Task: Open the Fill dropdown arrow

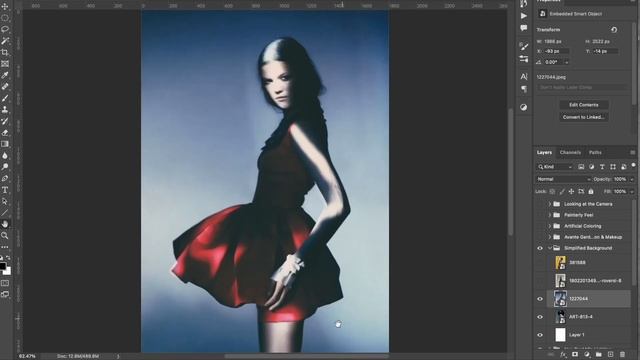Action: click(x=632, y=191)
